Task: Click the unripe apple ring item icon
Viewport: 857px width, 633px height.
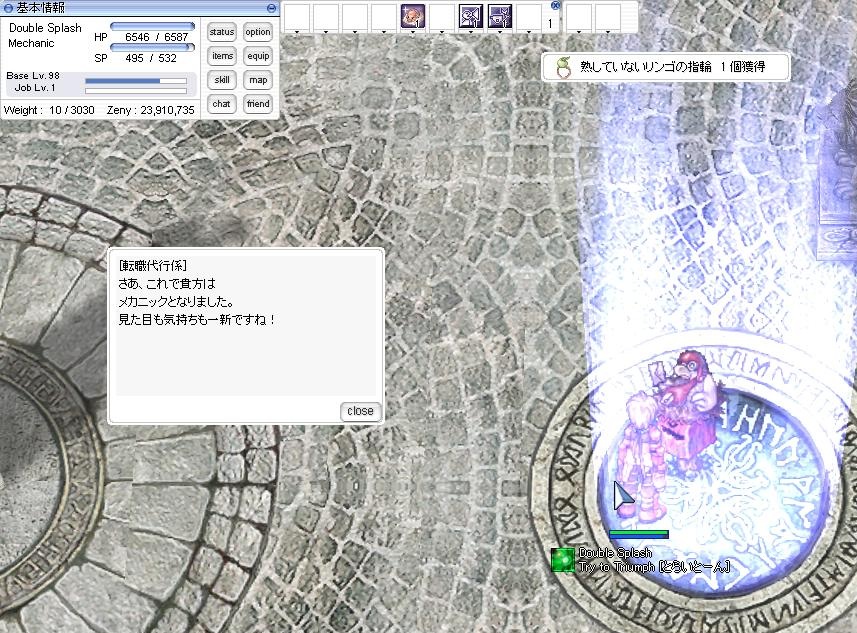Action: (x=563, y=67)
